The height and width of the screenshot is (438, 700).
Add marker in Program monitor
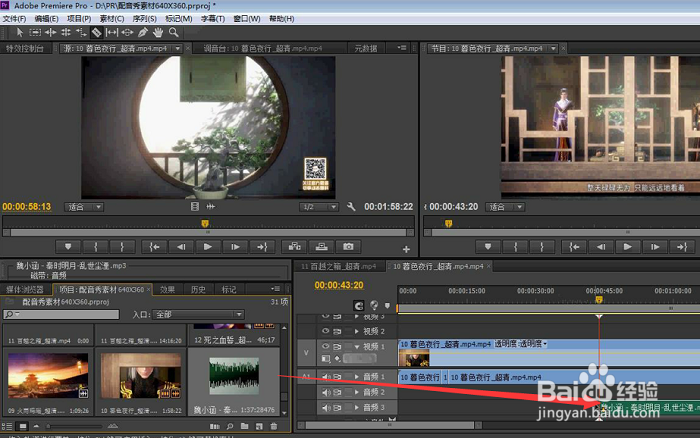point(488,246)
